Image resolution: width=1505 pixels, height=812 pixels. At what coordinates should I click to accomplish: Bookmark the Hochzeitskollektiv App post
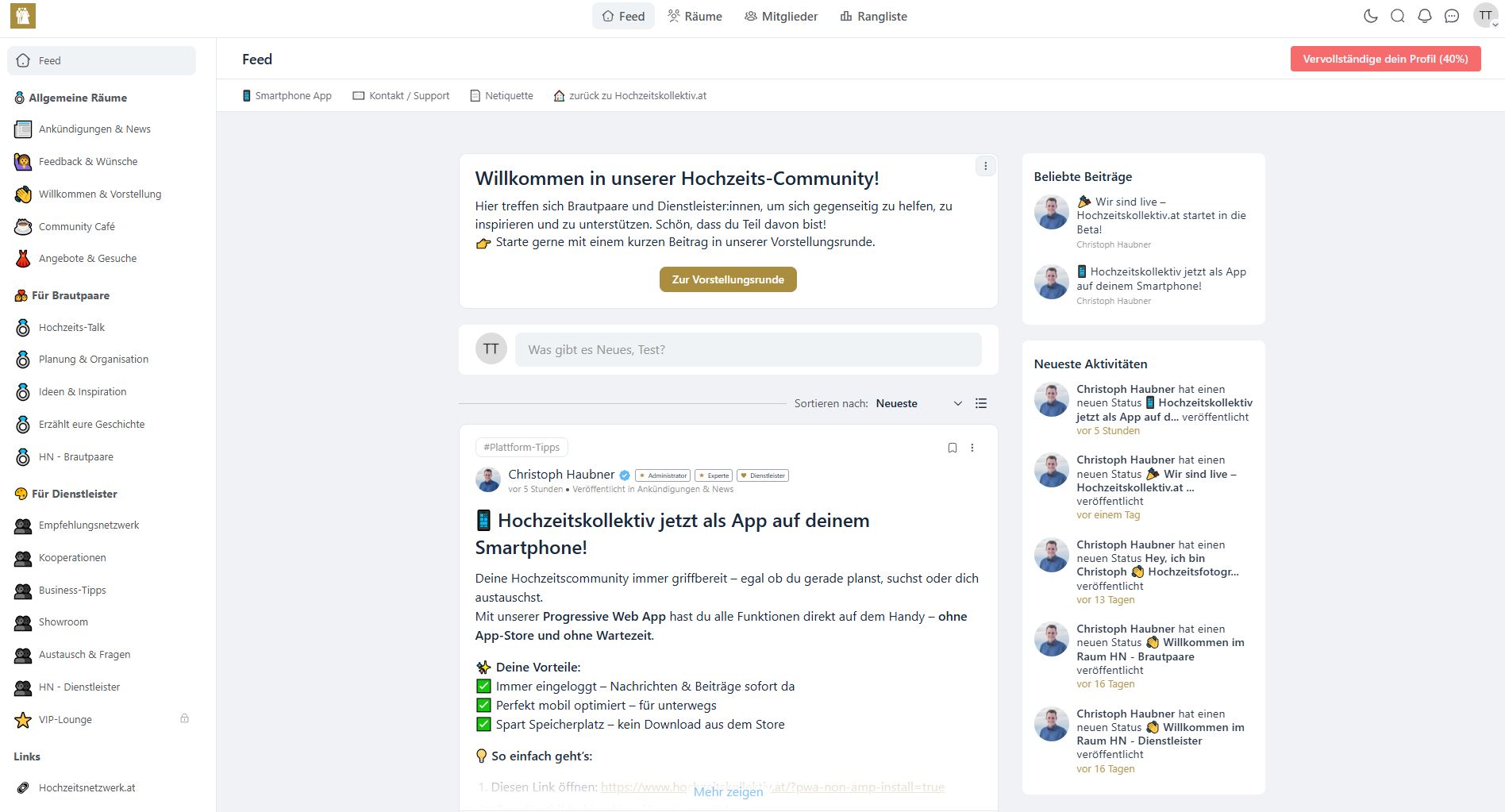(952, 448)
